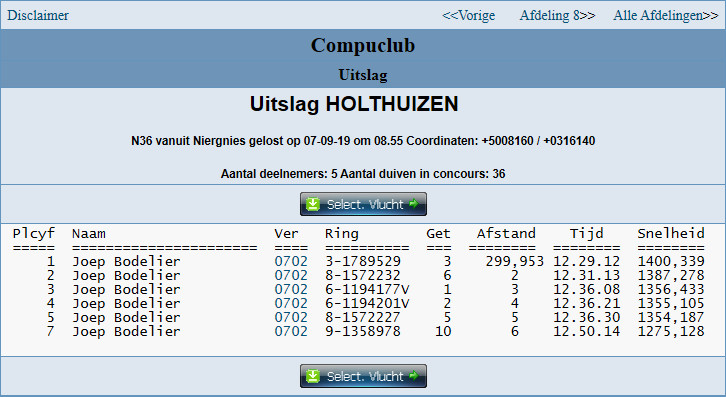Click the download icon on bottom Select. Vlucht button
The width and height of the screenshot is (726, 397).
coord(313,376)
